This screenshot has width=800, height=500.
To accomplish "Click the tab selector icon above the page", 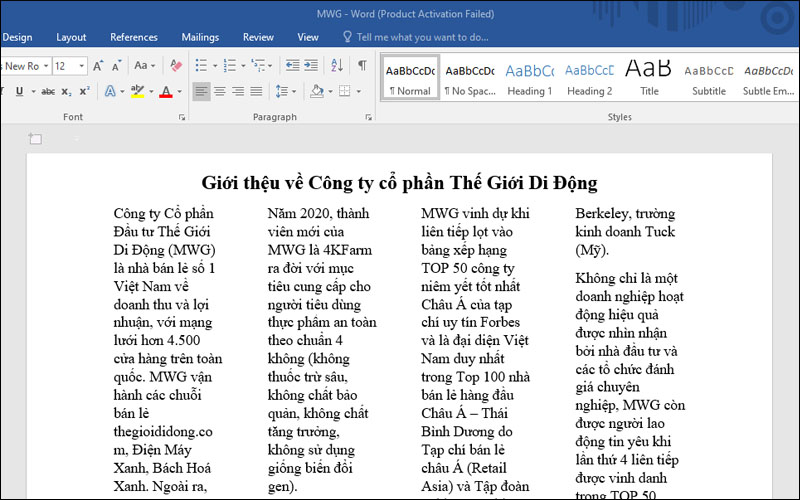I will tap(35, 139).
